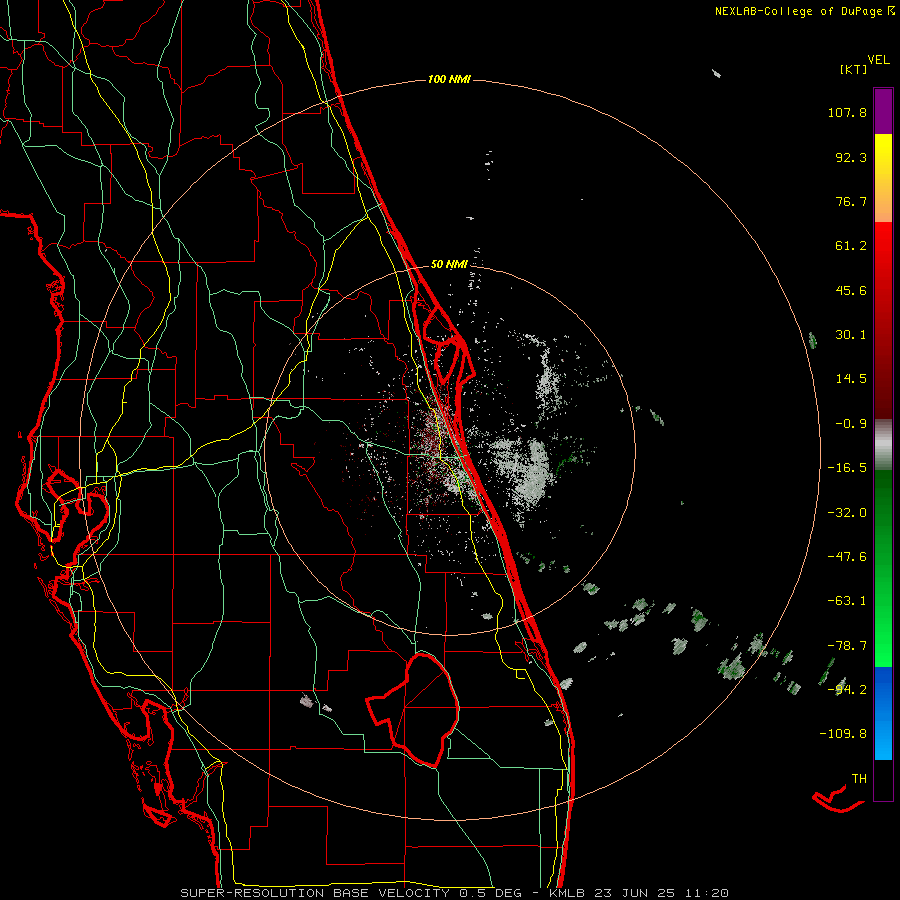Select the 14.5 velocity scale label
The image size is (900, 900).
pos(851,379)
